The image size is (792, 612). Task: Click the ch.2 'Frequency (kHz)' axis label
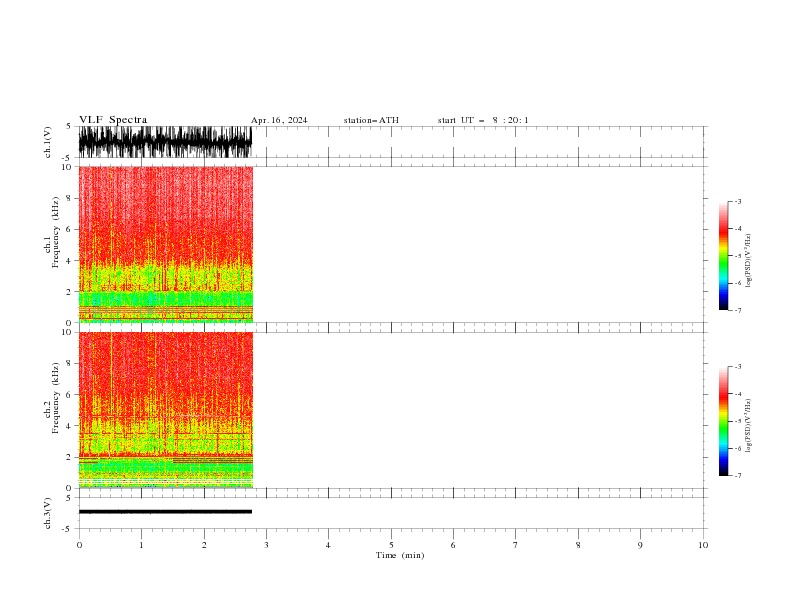pos(56,398)
